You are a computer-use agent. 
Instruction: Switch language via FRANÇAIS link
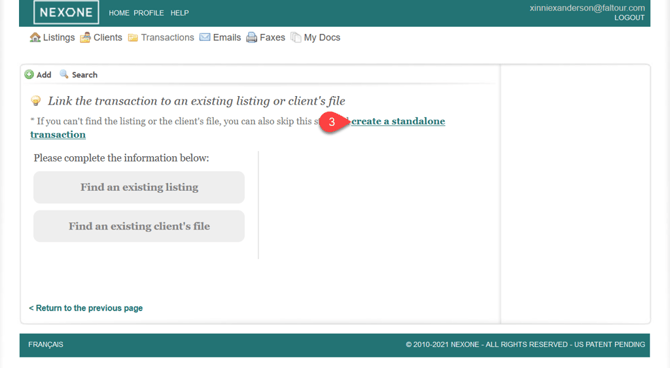(46, 344)
